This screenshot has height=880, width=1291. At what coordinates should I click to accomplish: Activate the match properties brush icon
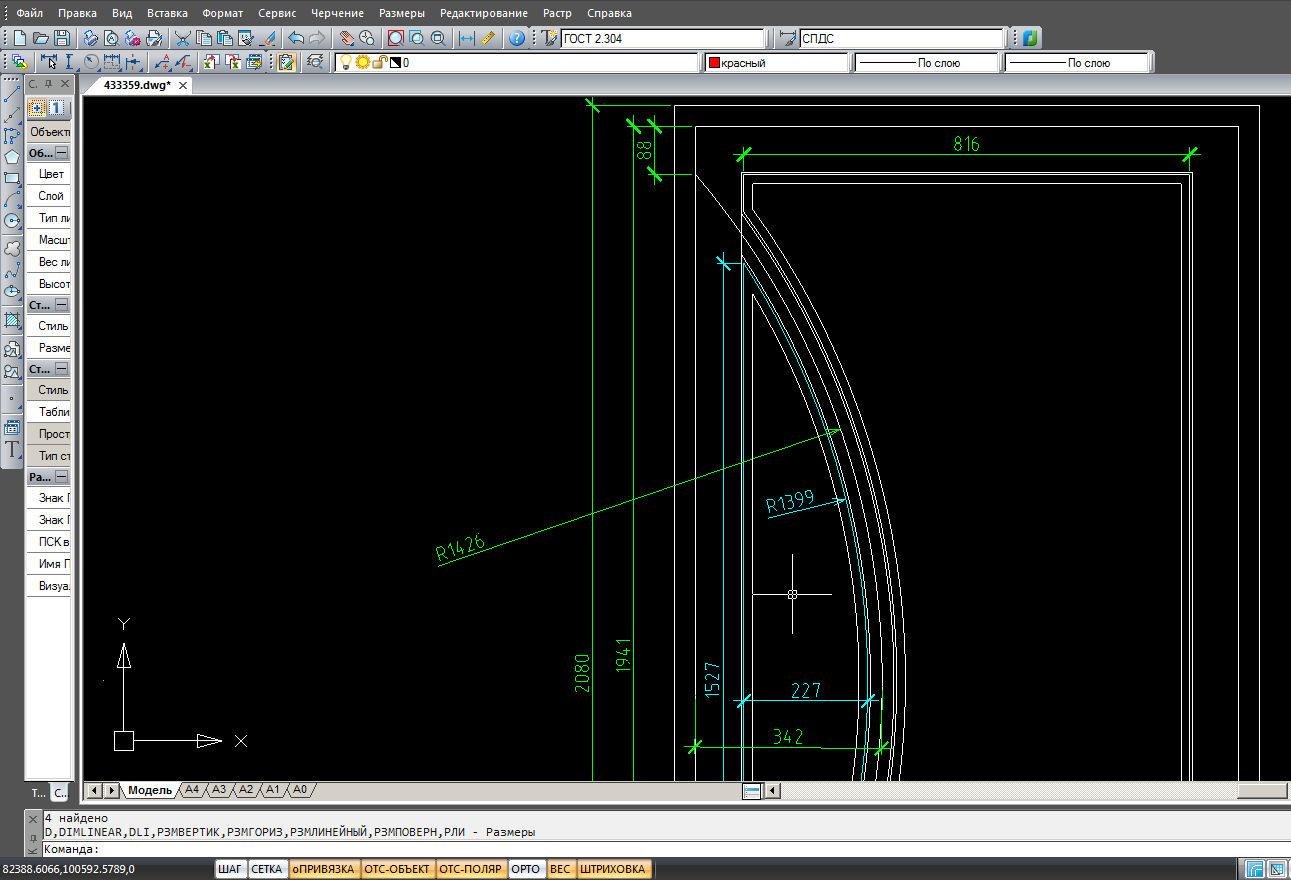point(267,38)
